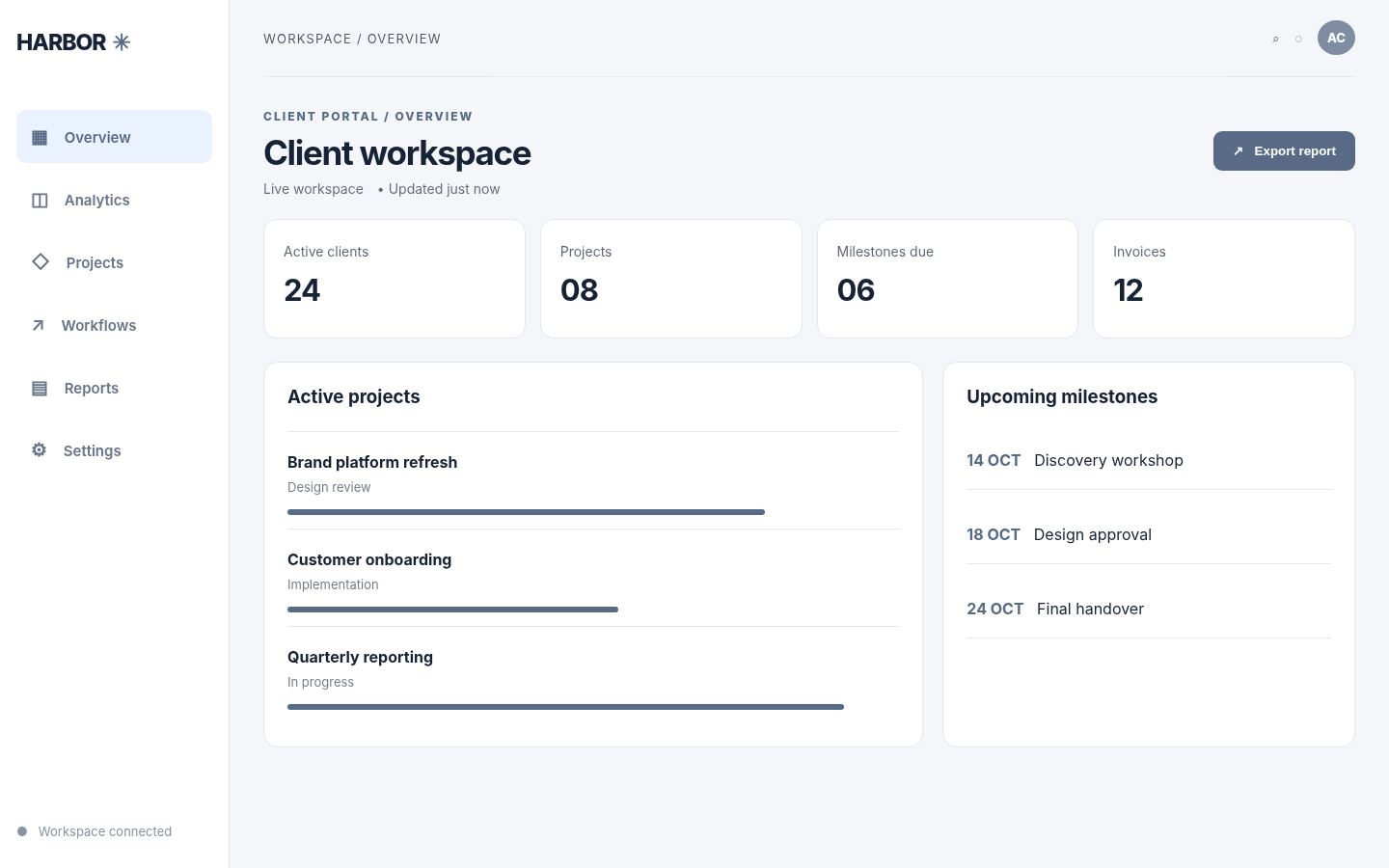
Task: Click the CLIENT PORTAL / OVERVIEW breadcrumb
Action: (x=368, y=117)
